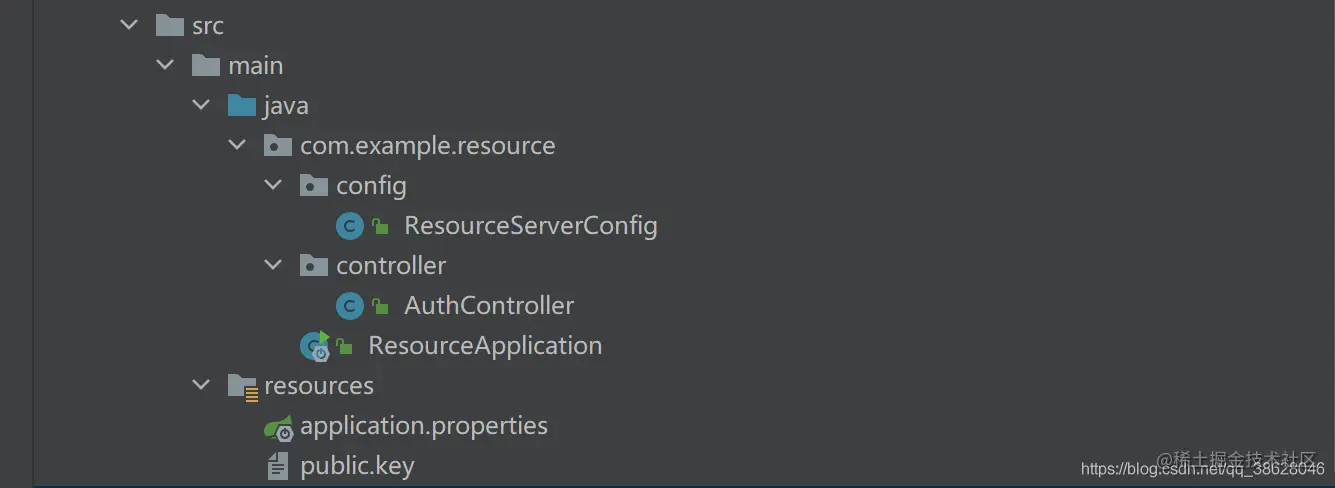Collapse the resources folder chevron

pyautogui.click(x=201, y=385)
